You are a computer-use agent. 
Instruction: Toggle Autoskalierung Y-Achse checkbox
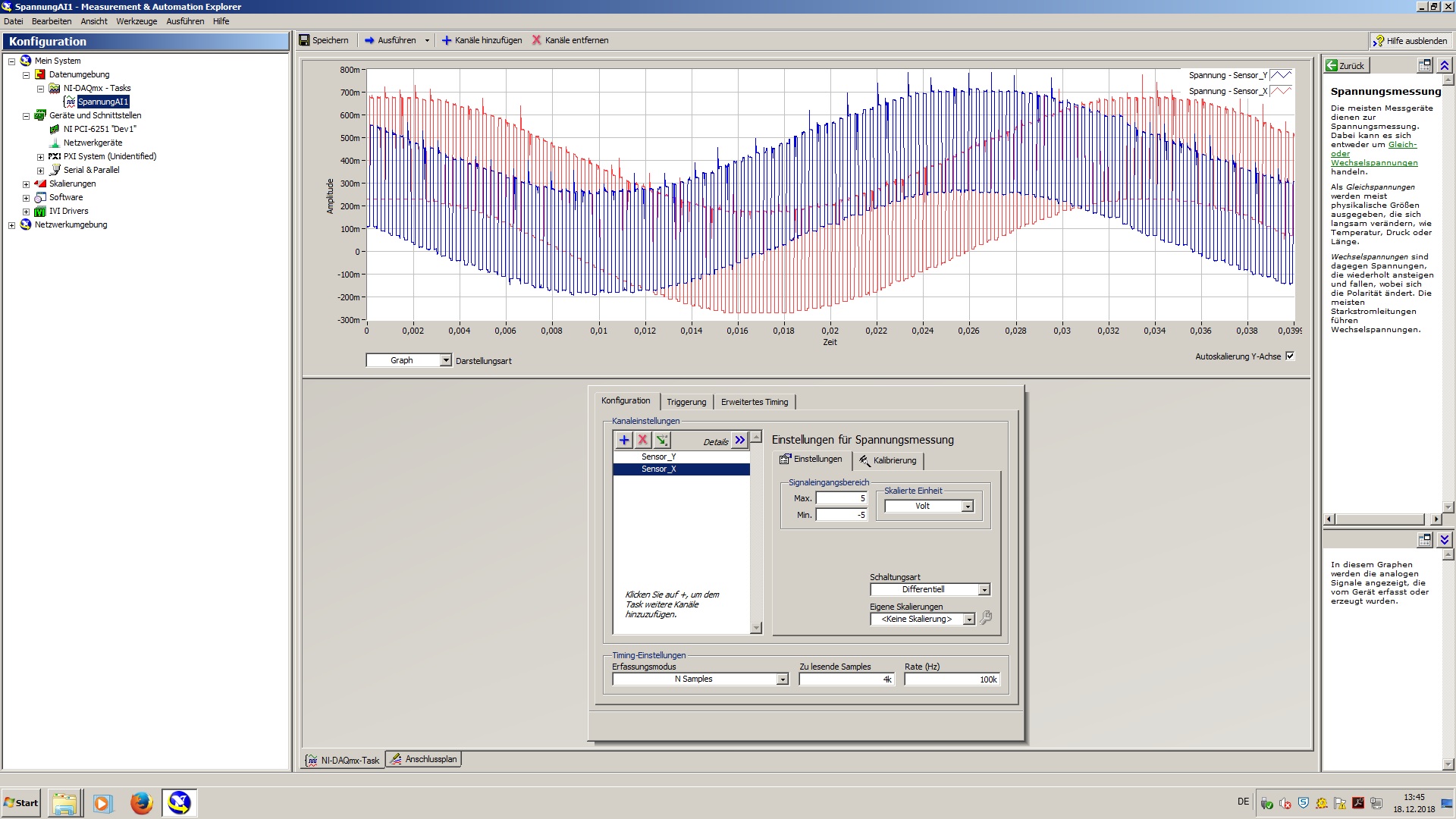tap(1289, 356)
